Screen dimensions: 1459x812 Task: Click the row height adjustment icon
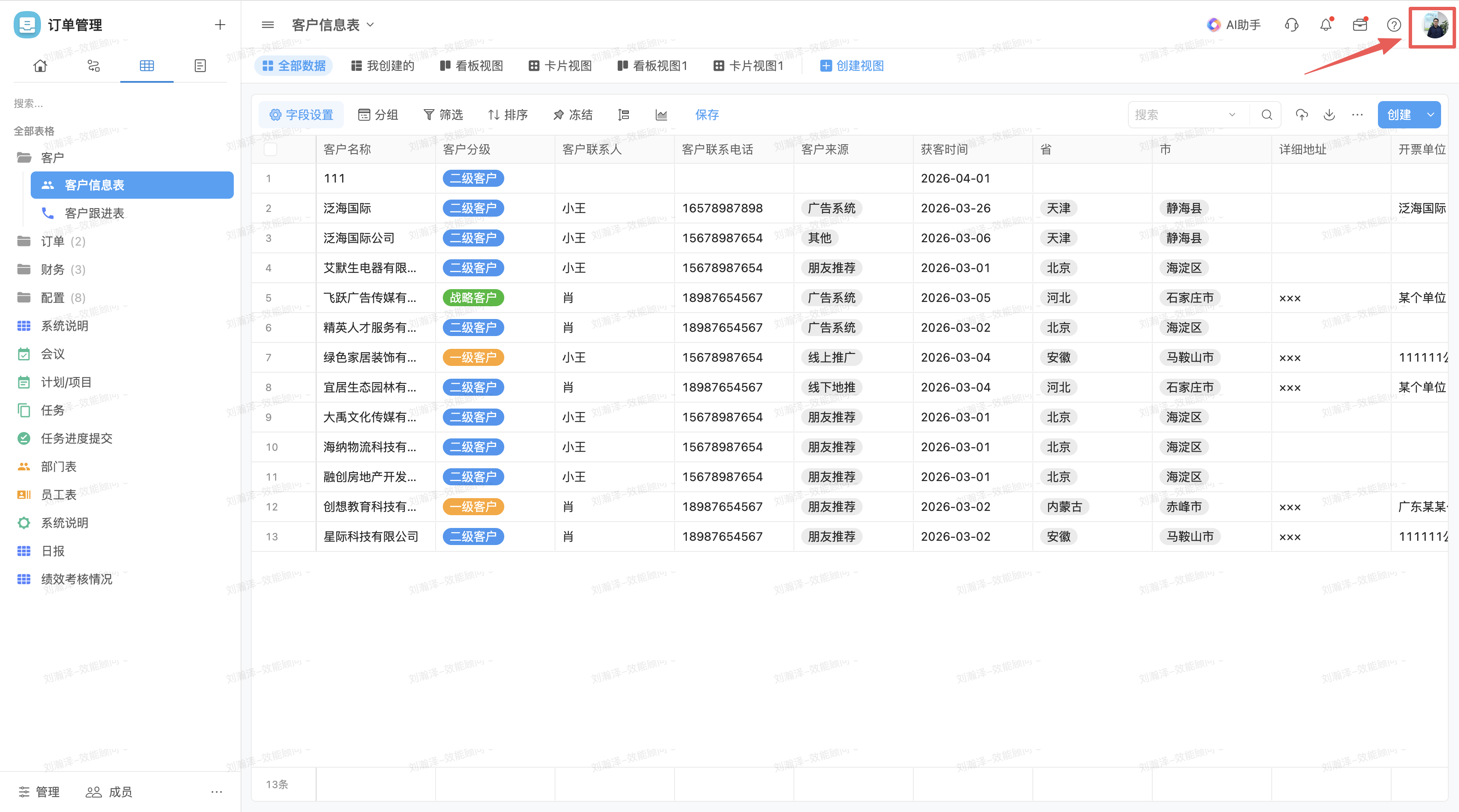coord(624,115)
